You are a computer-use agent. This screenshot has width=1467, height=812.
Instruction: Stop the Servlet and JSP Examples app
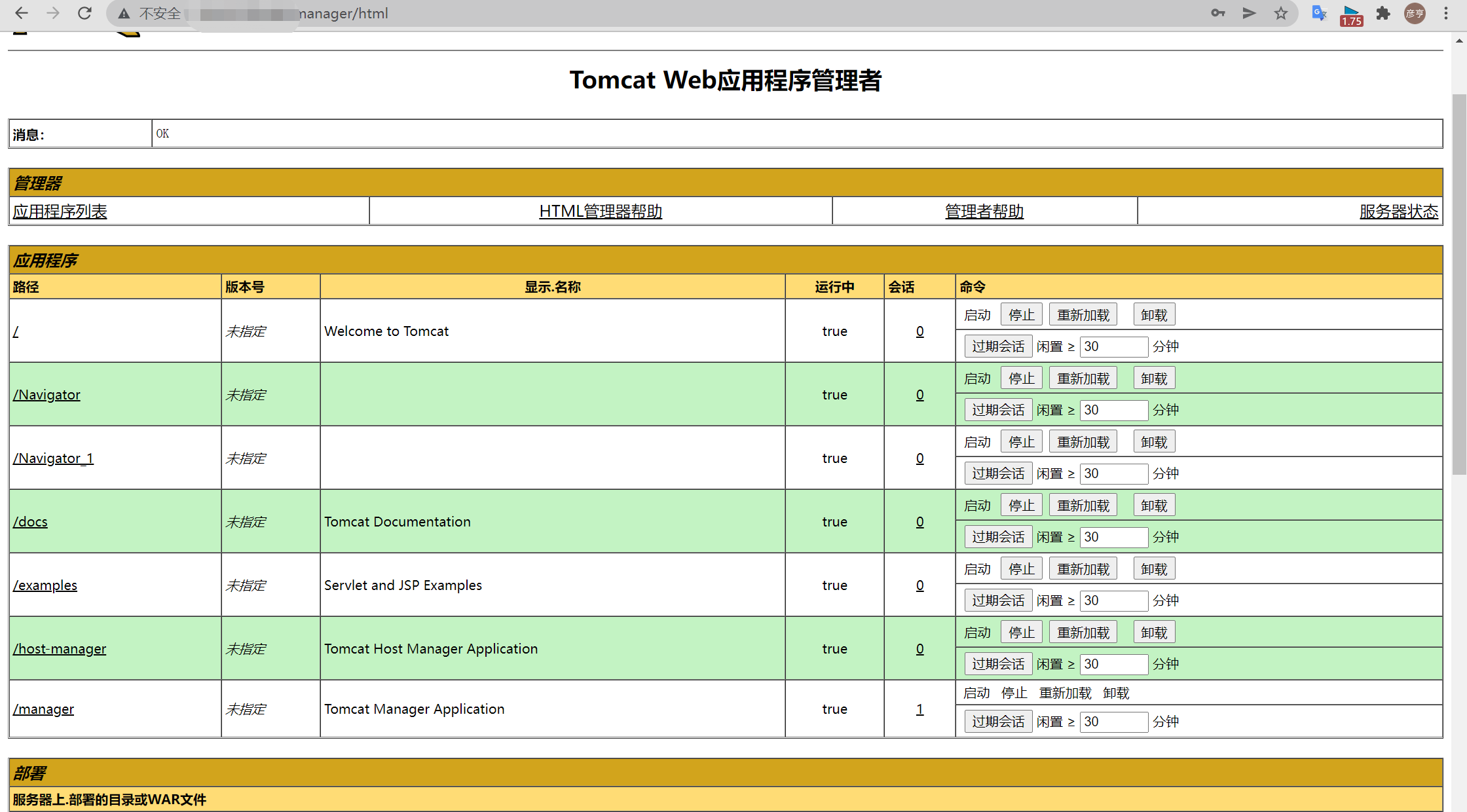click(x=1021, y=569)
